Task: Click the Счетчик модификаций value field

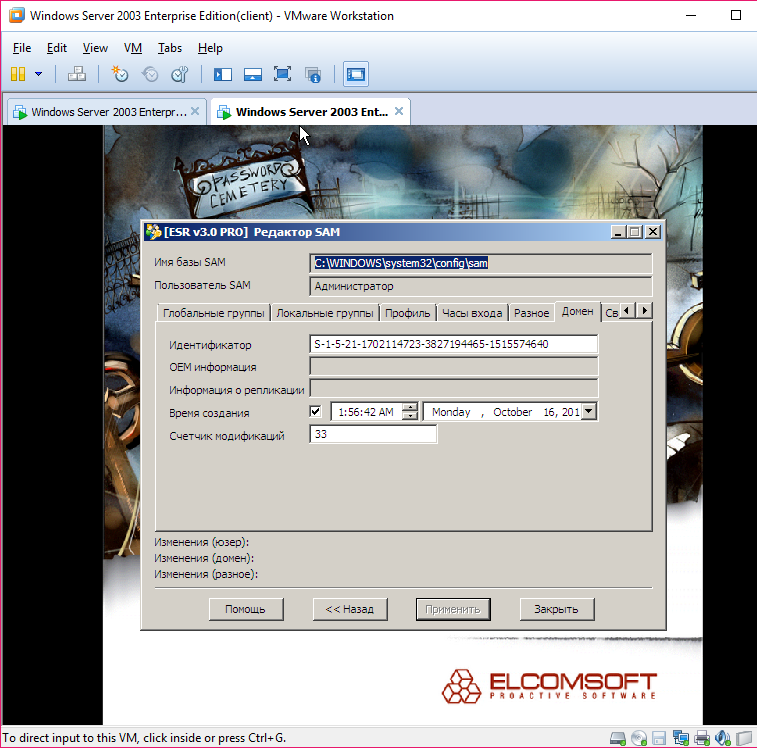Action: pyautogui.click(x=373, y=434)
